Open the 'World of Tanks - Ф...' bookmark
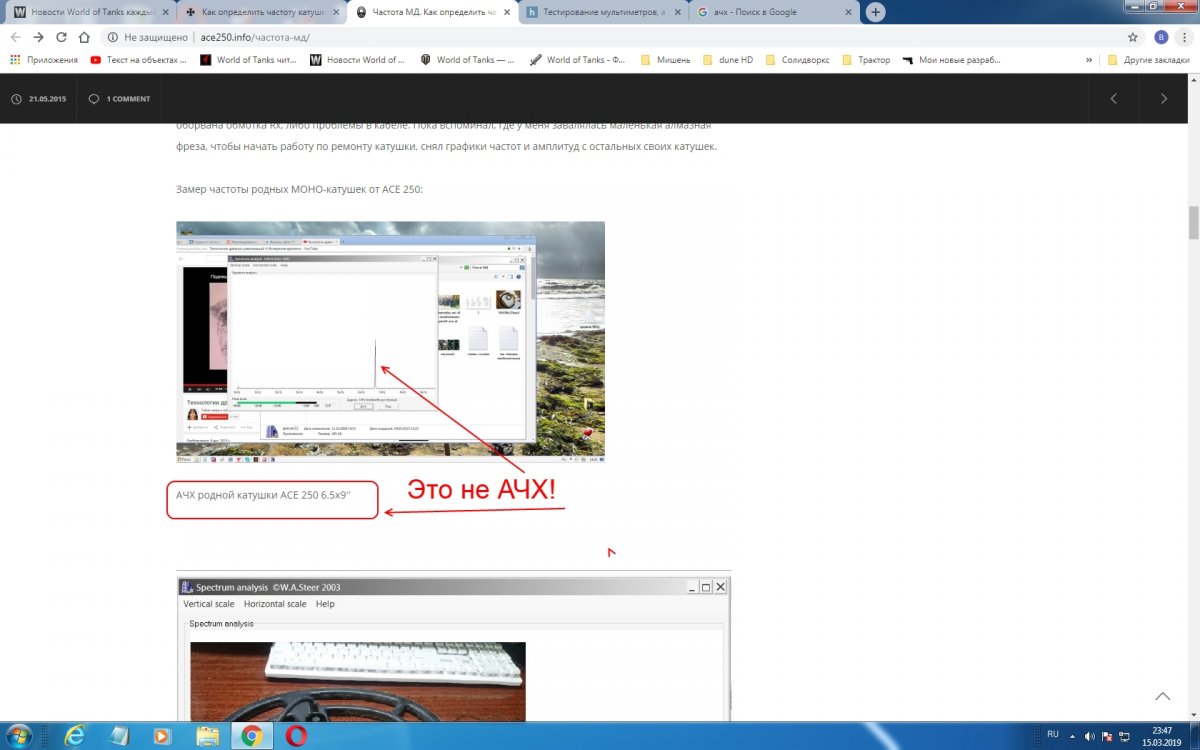The width and height of the screenshot is (1200, 750). [579, 60]
